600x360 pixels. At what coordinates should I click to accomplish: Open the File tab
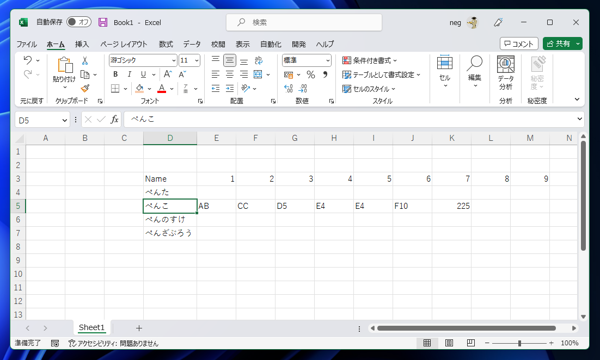[x=26, y=44]
